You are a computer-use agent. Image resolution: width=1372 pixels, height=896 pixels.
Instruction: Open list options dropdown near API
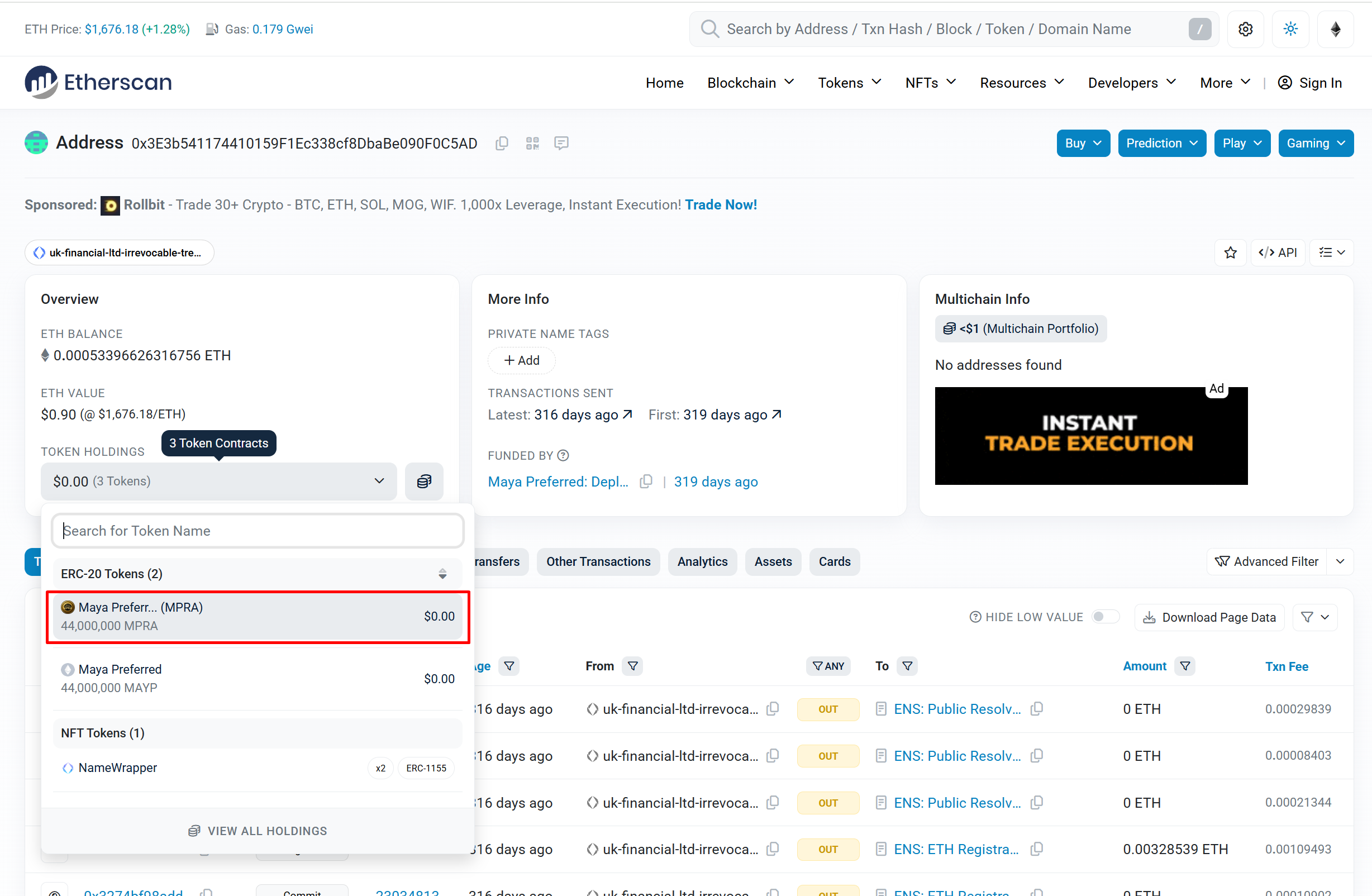(x=1331, y=252)
